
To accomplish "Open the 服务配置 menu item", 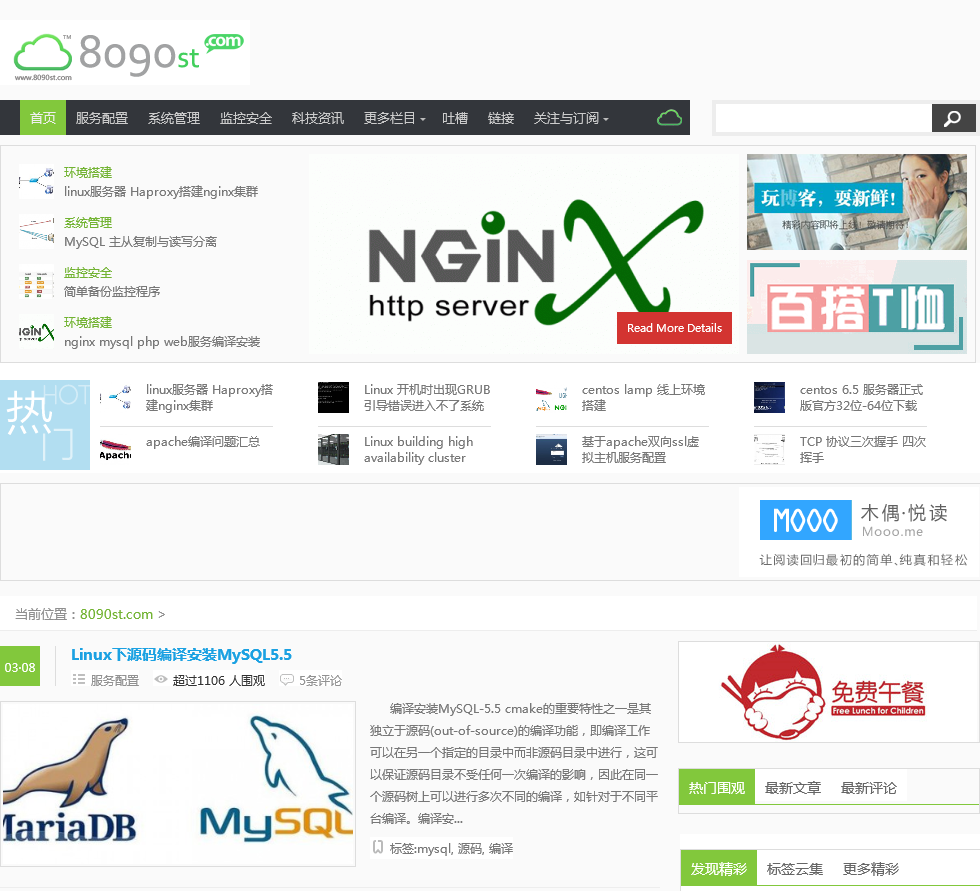I will pyautogui.click(x=102, y=118).
